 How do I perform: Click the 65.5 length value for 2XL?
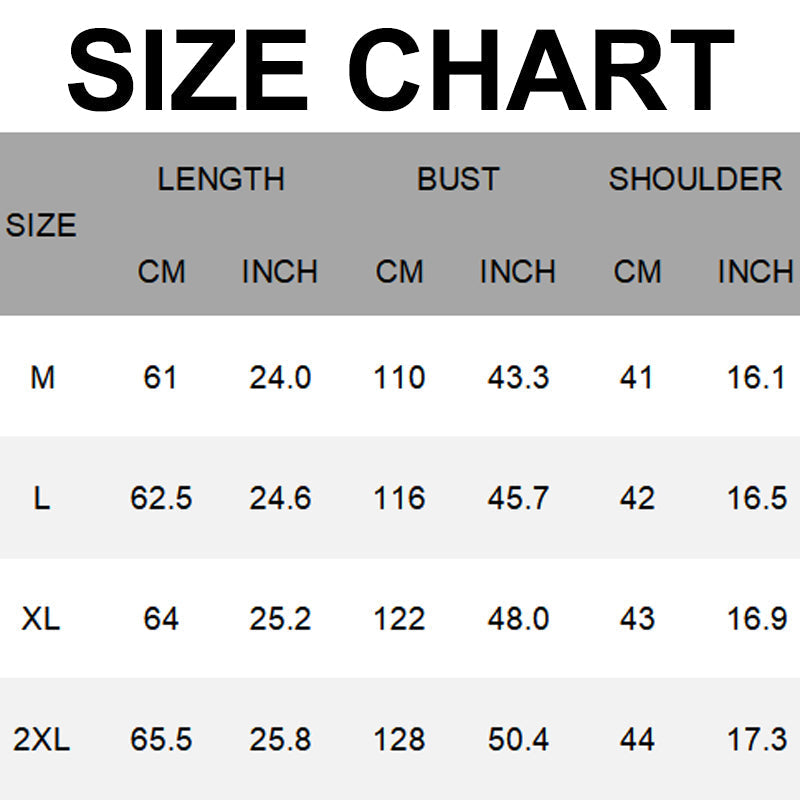[161, 740]
